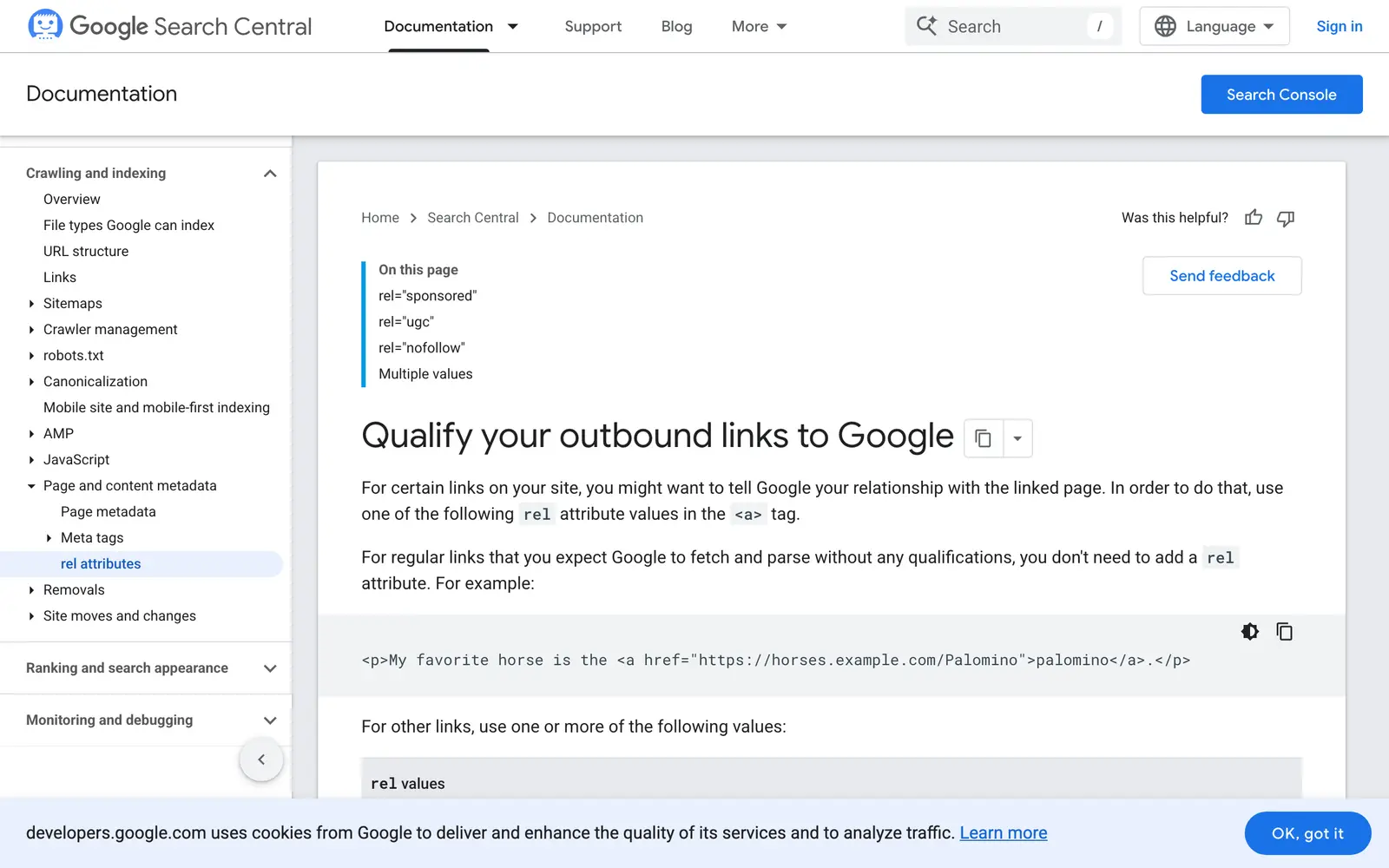Collapse Page and content metadata item
Screen dimensions: 1389x868
point(31,486)
